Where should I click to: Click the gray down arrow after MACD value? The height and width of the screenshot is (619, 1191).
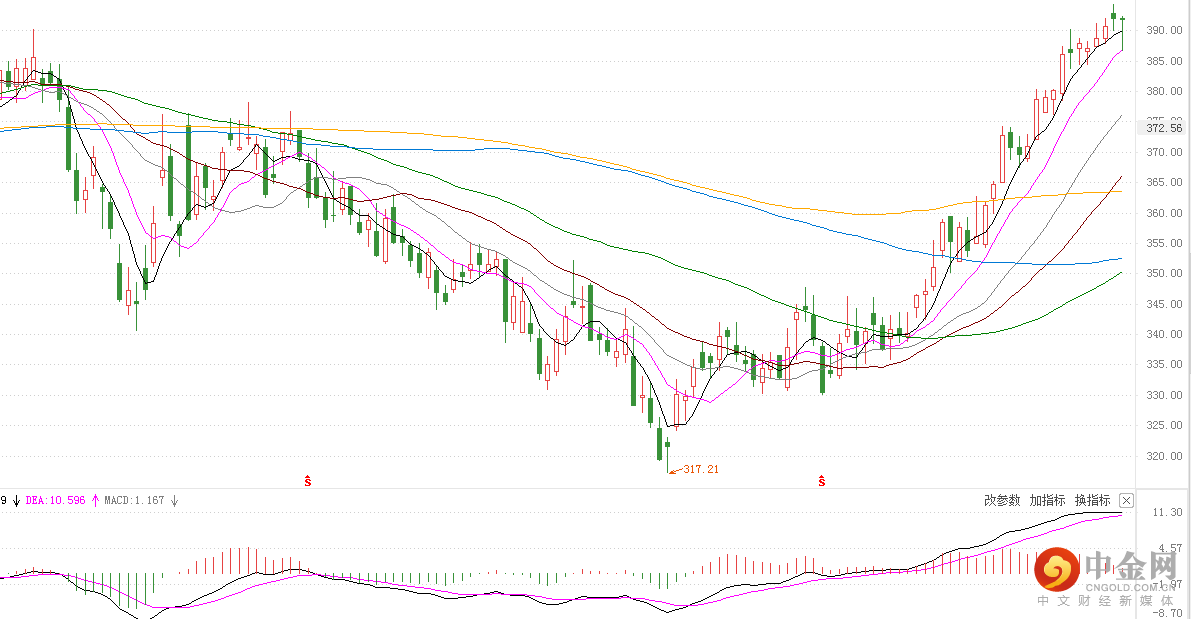point(174,501)
